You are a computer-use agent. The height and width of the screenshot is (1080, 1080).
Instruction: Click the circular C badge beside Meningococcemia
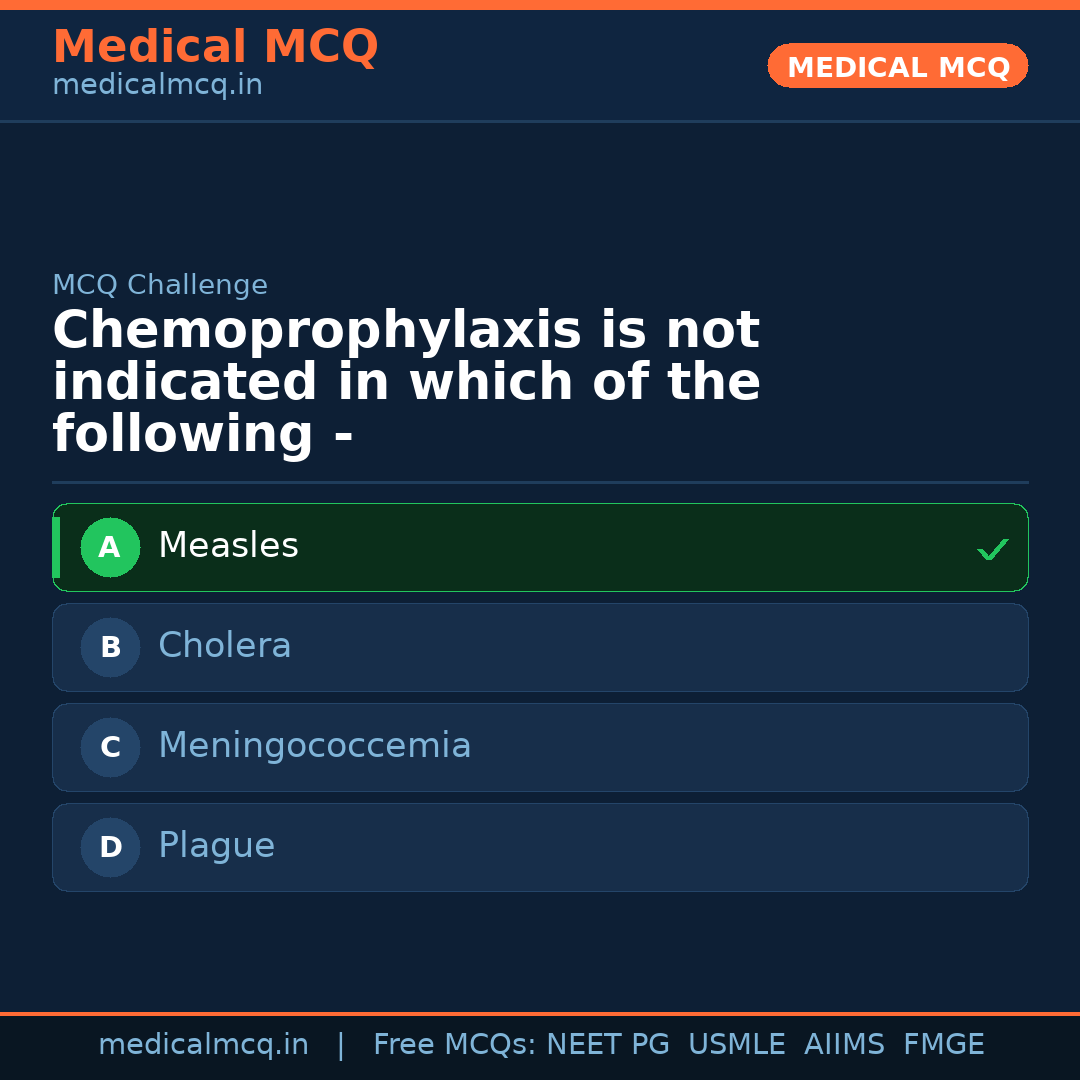coord(110,747)
